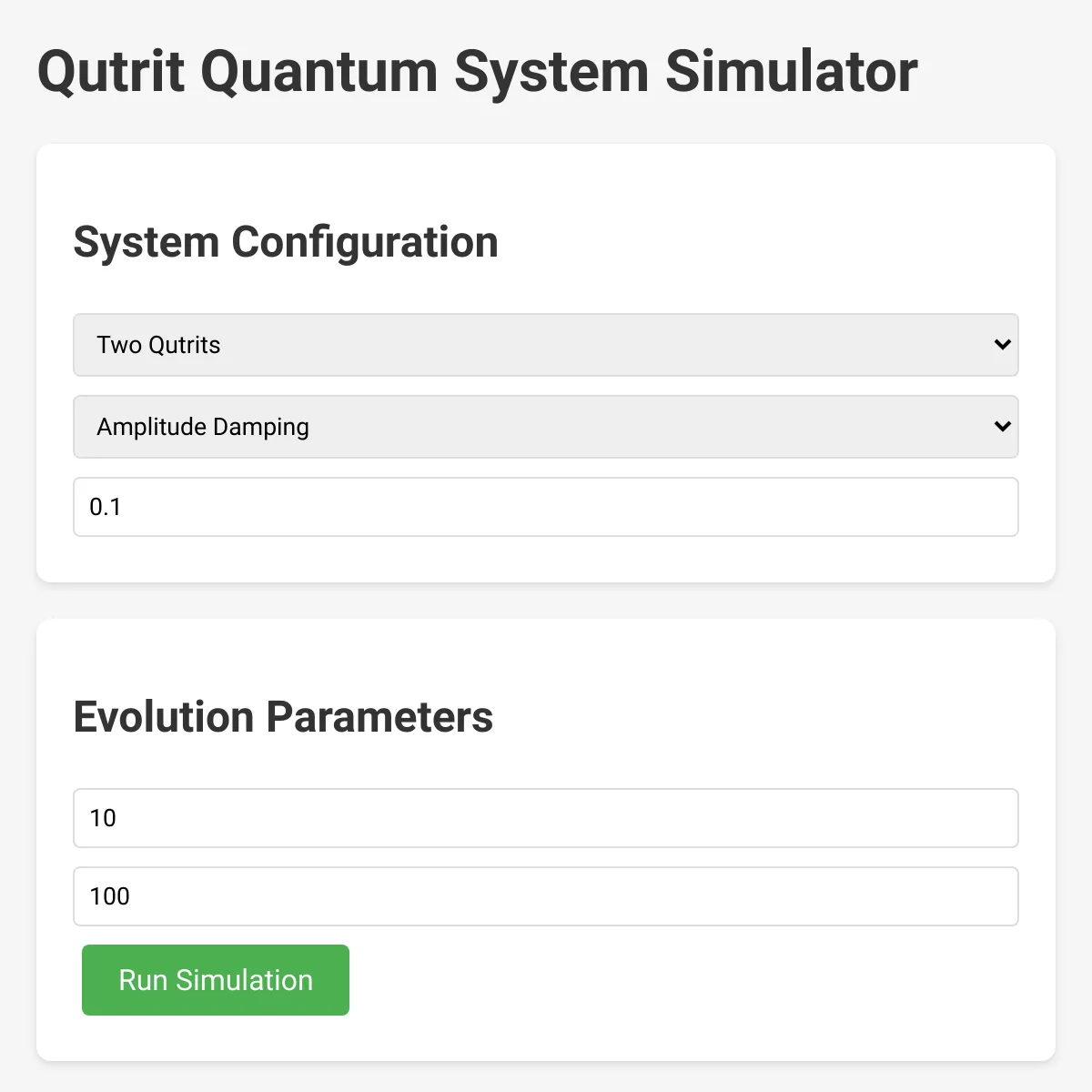Click the Qutrit Quantum System Simulator title
The height and width of the screenshot is (1092, 1092).
coord(478,72)
